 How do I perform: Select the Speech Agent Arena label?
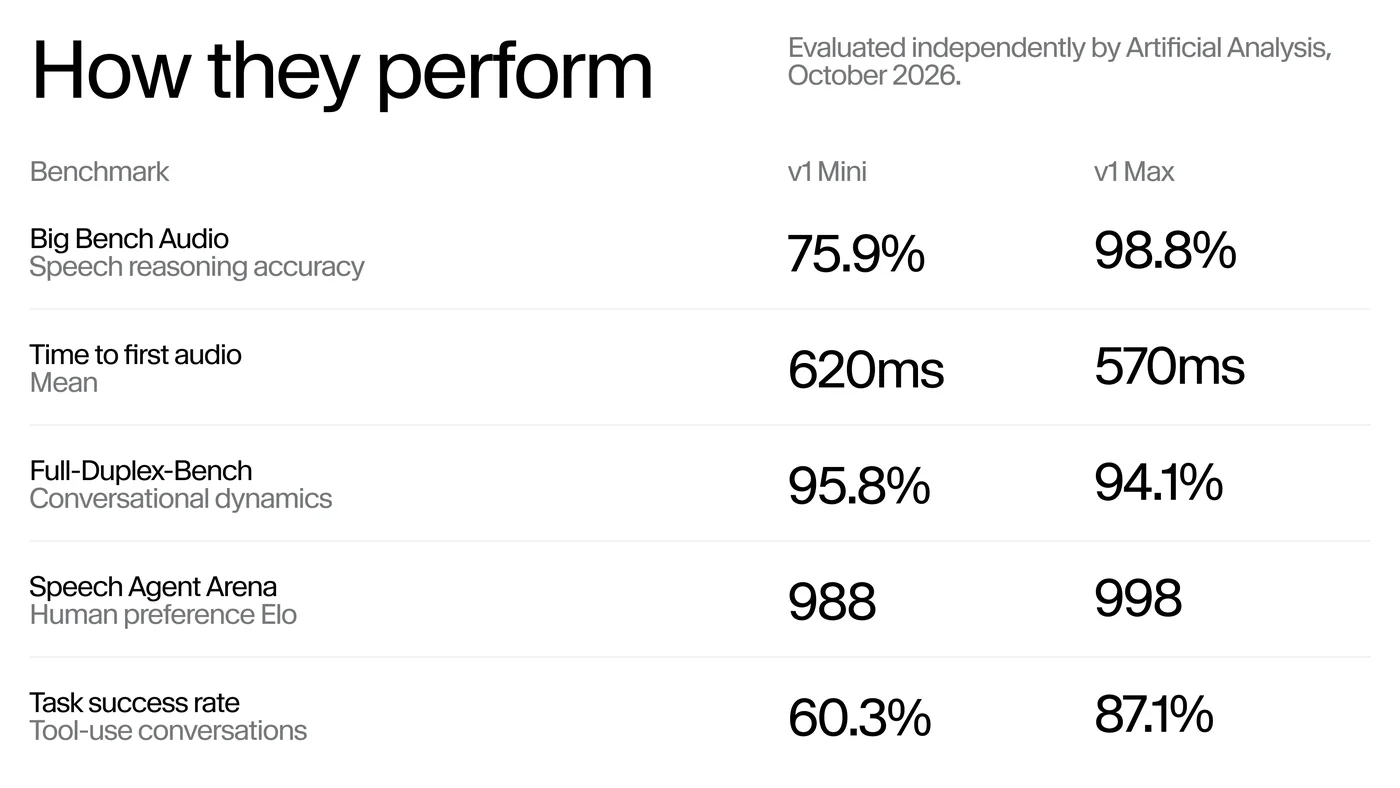coord(153,587)
